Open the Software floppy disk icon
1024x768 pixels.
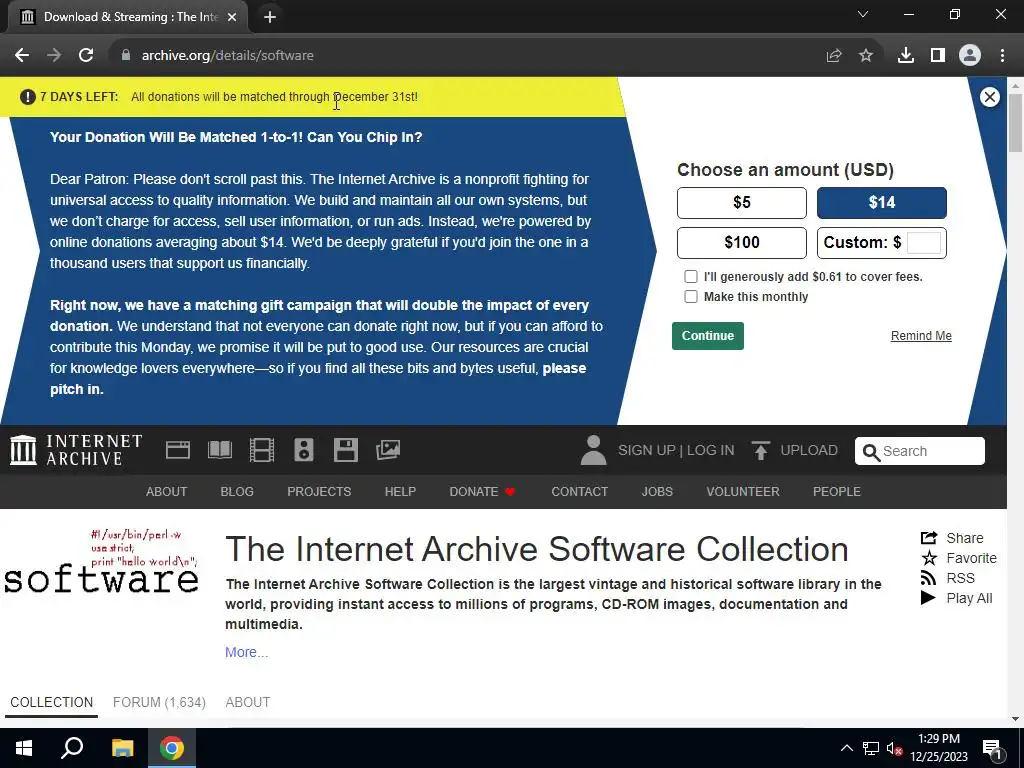tap(345, 450)
